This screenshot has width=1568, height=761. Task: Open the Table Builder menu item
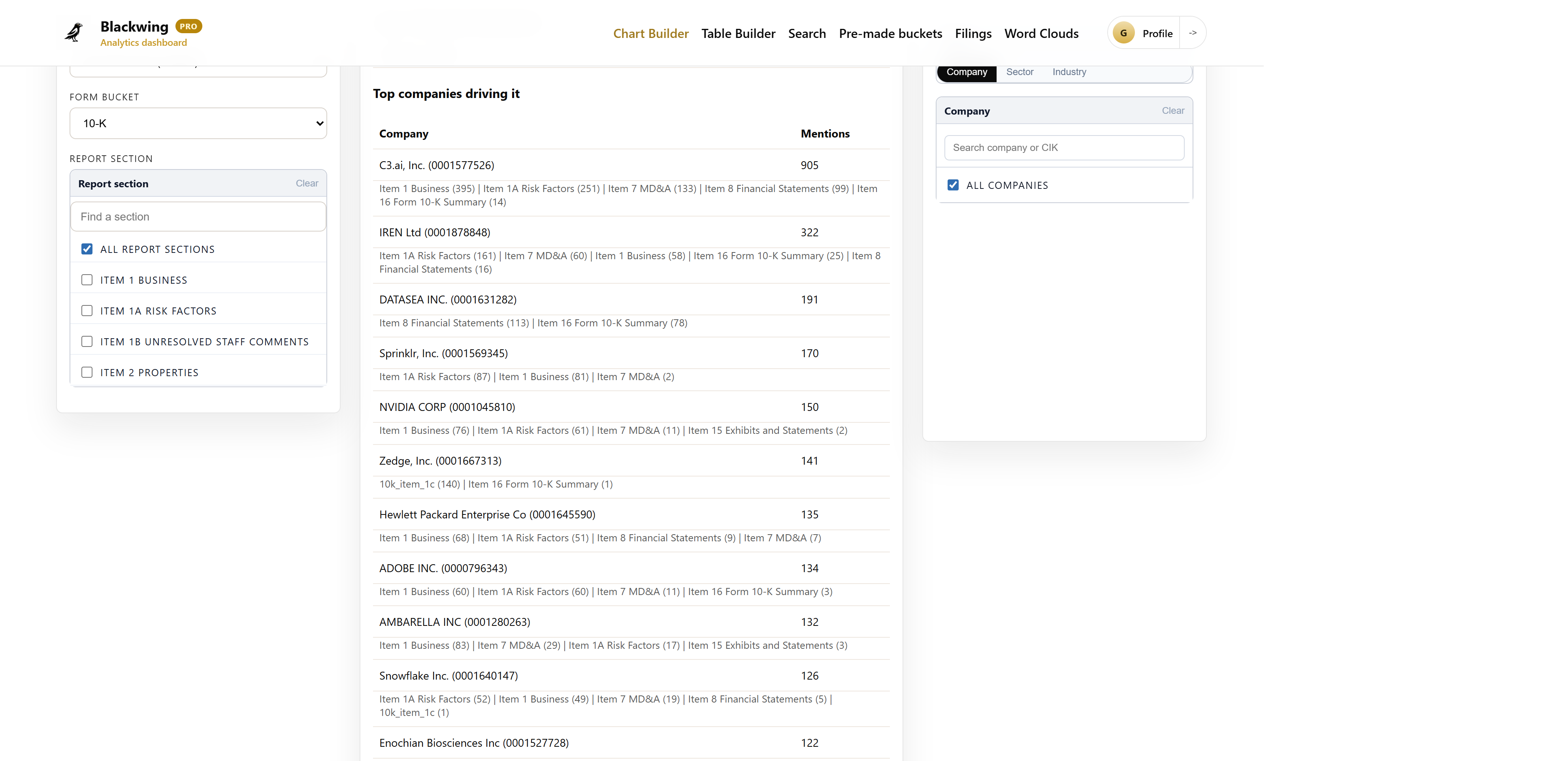[738, 34]
